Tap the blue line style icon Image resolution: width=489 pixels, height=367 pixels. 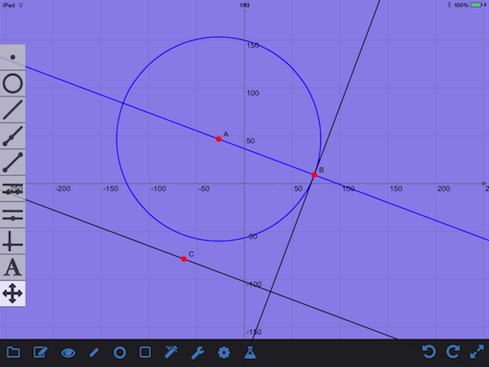[x=94, y=353]
